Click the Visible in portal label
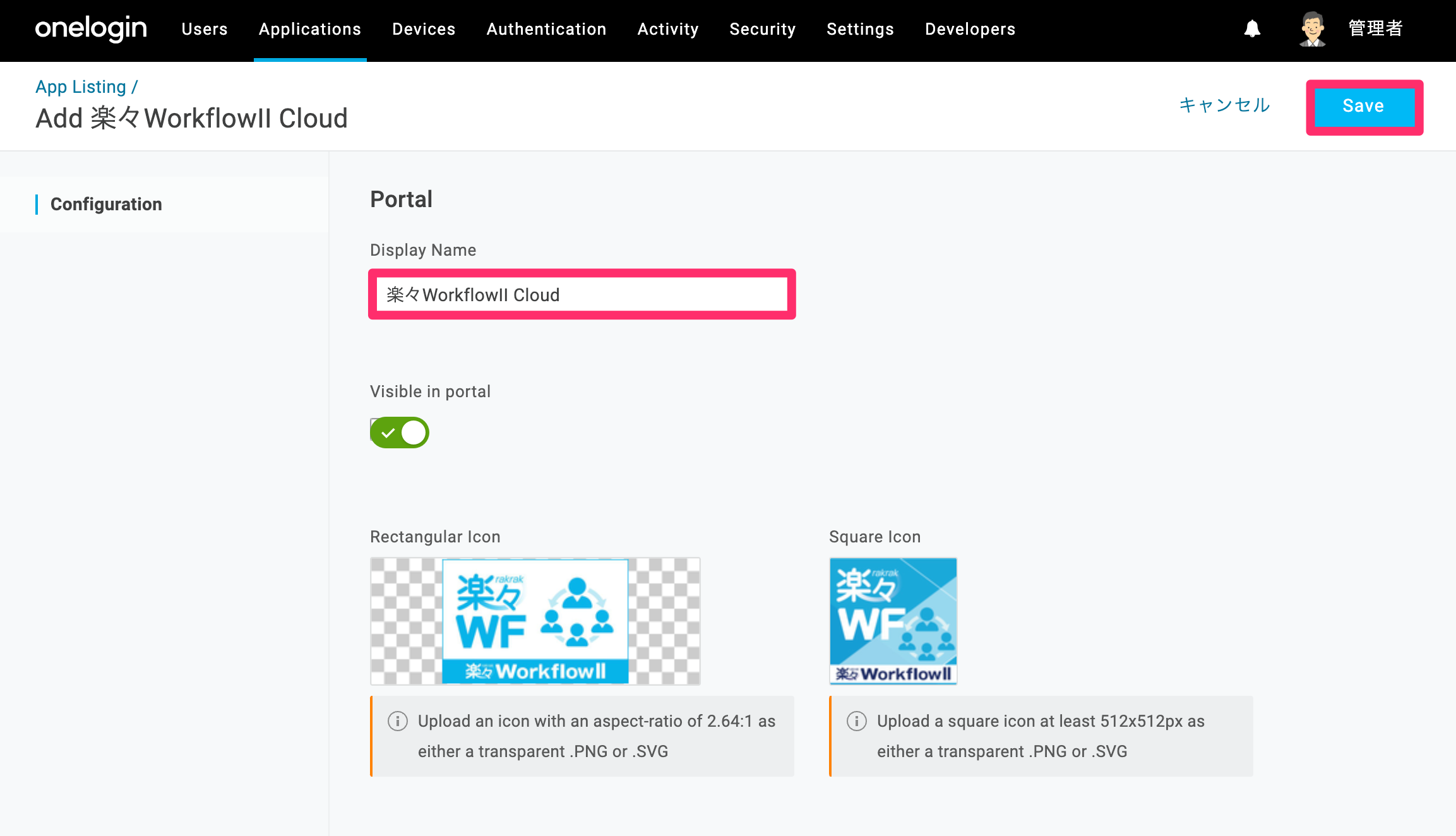 tap(430, 391)
